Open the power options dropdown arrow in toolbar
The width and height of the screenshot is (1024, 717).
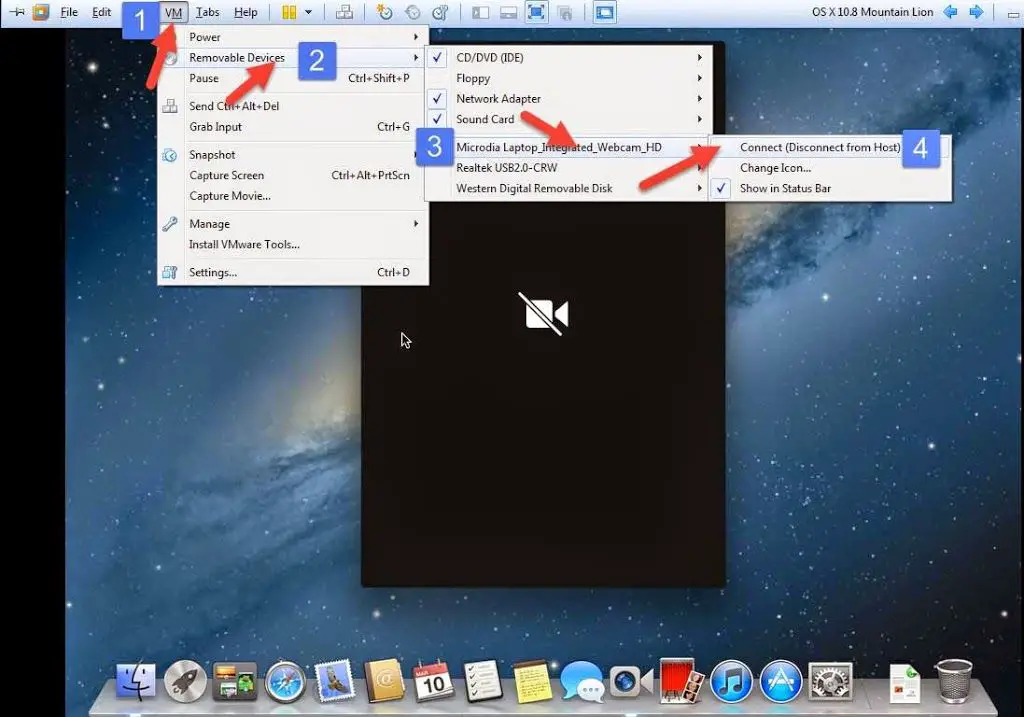click(x=308, y=12)
